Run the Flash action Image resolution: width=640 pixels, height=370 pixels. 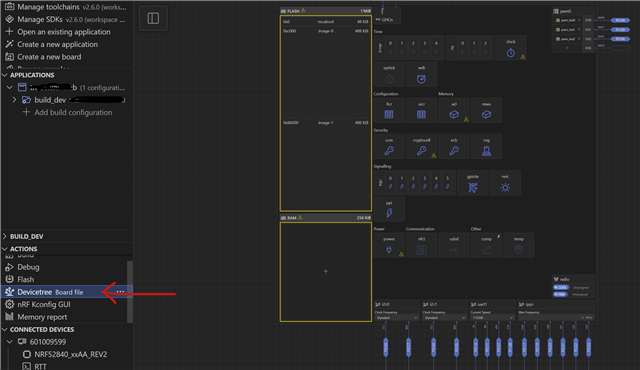click(20, 279)
